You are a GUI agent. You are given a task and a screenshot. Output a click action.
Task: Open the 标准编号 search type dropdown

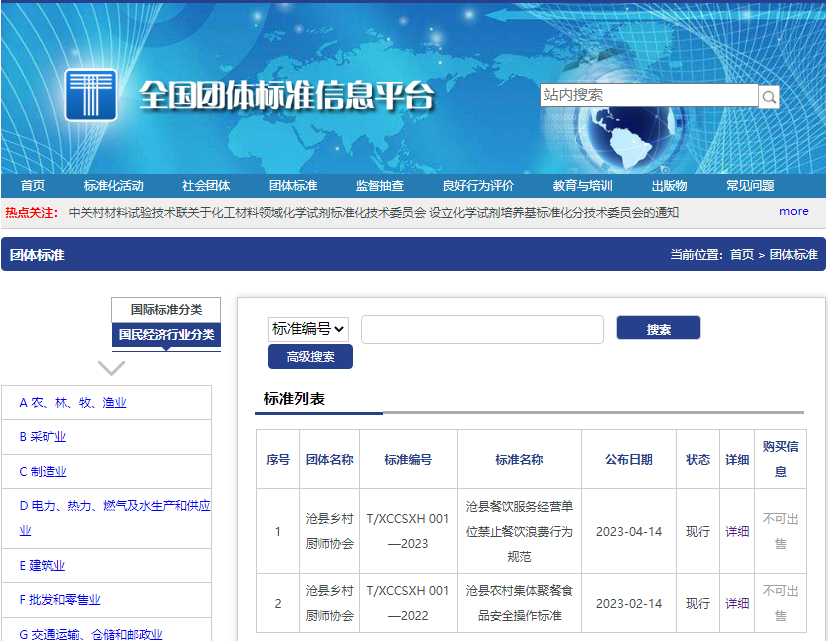coord(308,329)
